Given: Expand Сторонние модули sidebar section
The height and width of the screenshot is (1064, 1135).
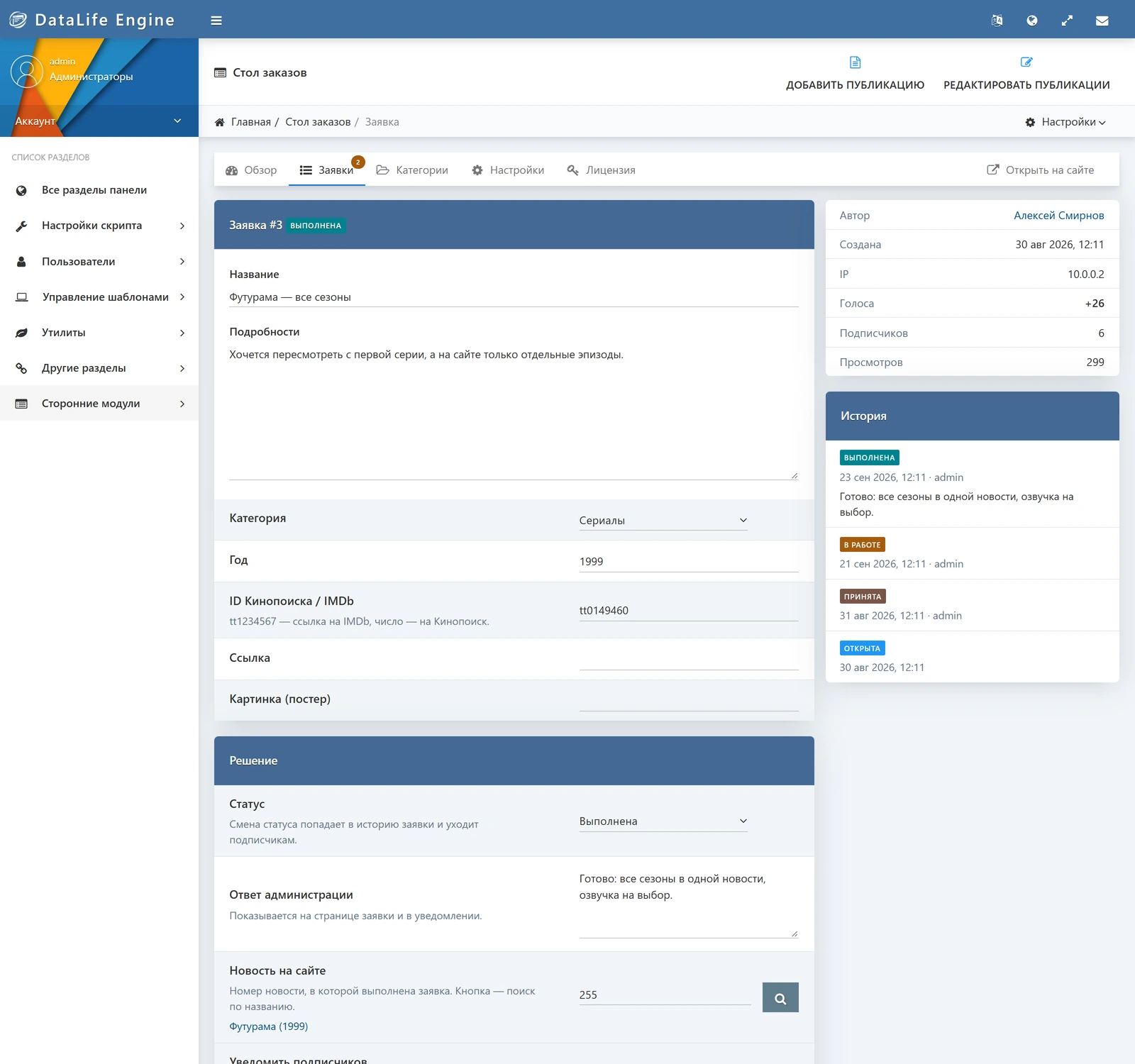Looking at the screenshot, I should click(x=99, y=404).
